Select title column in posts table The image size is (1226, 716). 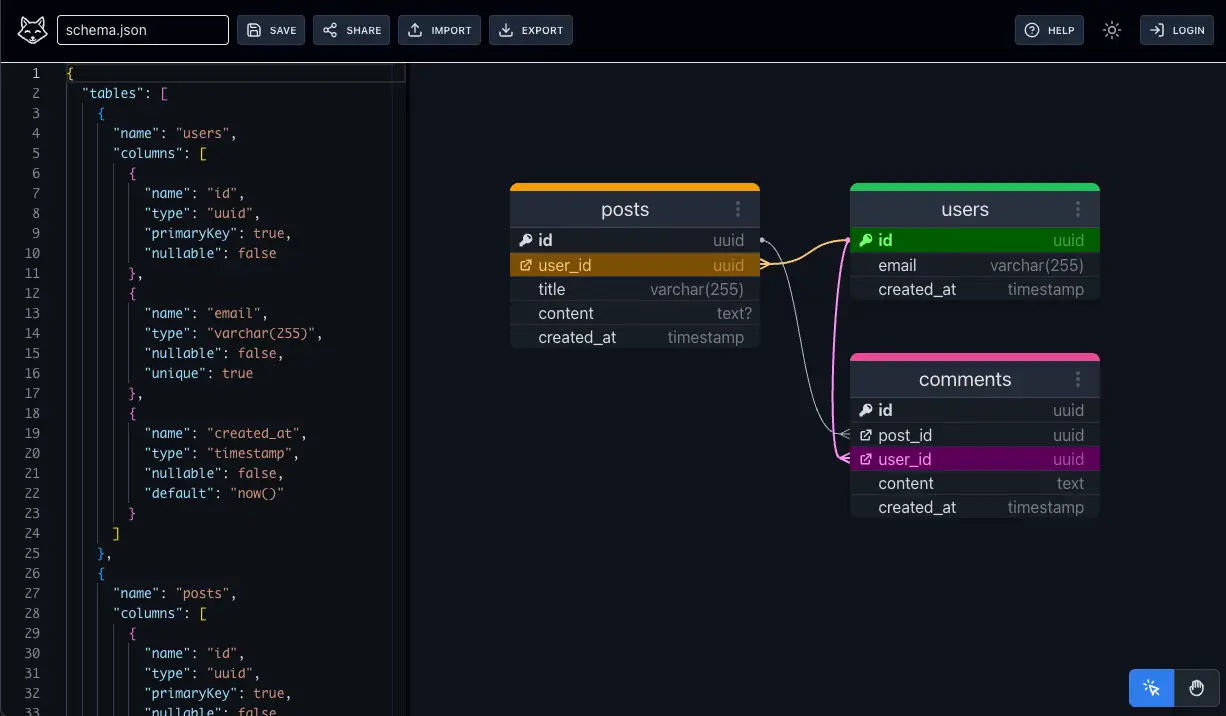coord(635,289)
